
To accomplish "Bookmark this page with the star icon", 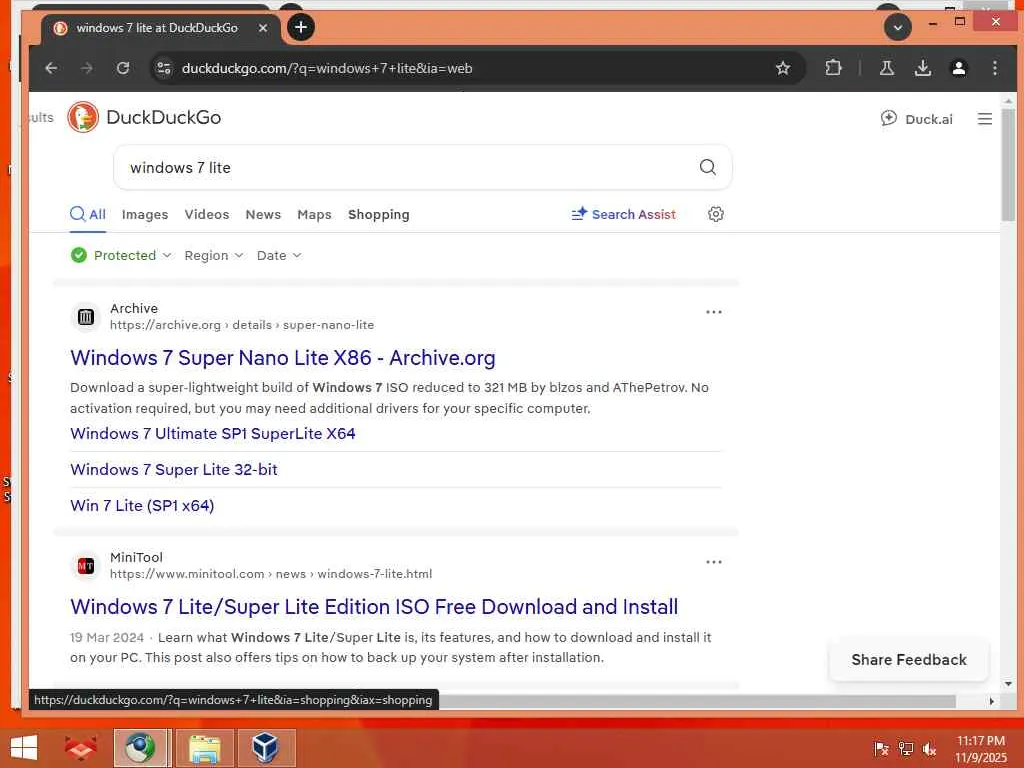I will pos(782,68).
